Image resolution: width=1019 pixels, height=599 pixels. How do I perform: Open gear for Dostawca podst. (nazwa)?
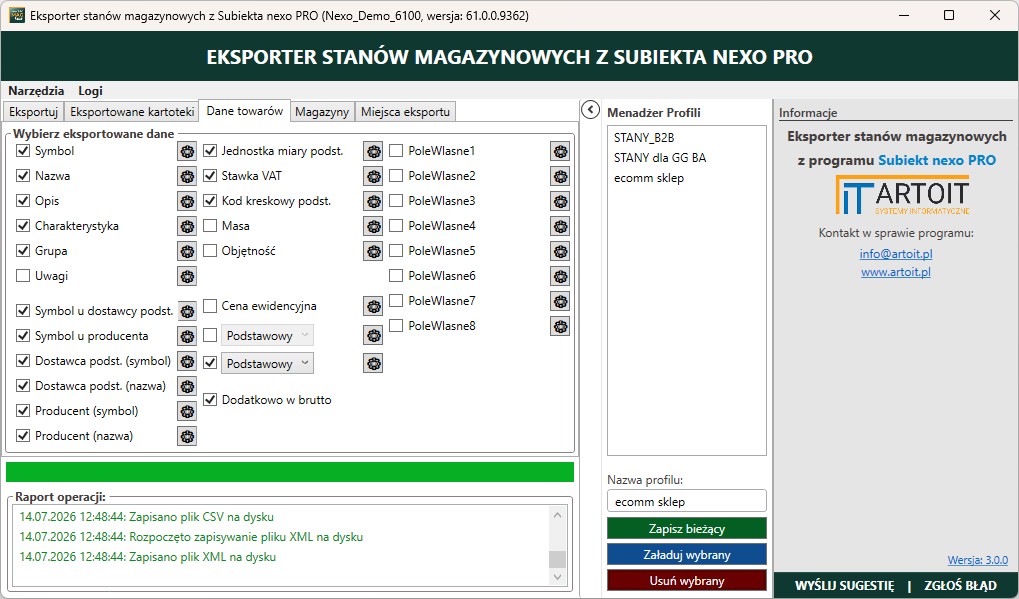tap(187, 386)
